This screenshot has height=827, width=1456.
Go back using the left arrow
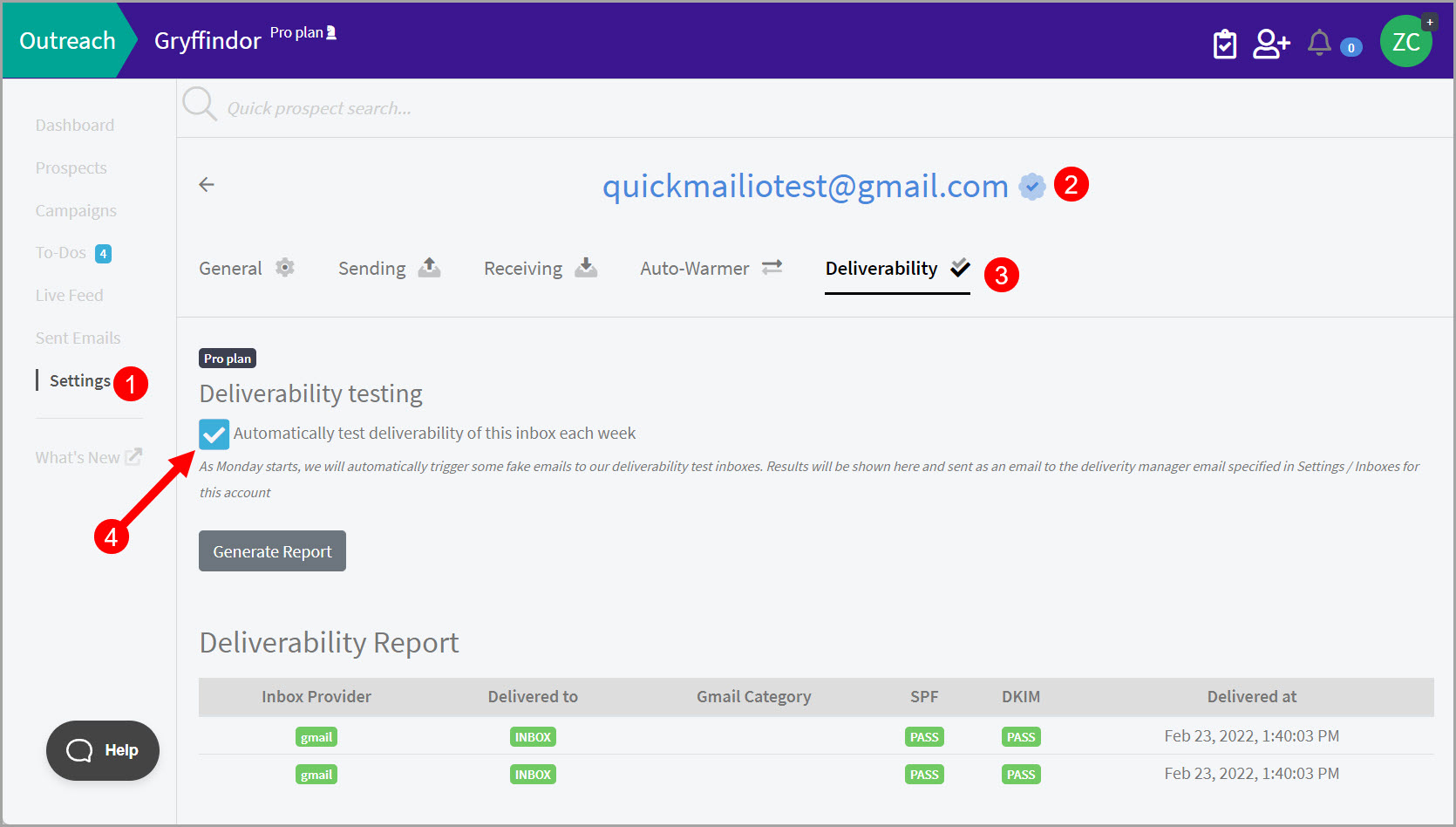(x=207, y=184)
